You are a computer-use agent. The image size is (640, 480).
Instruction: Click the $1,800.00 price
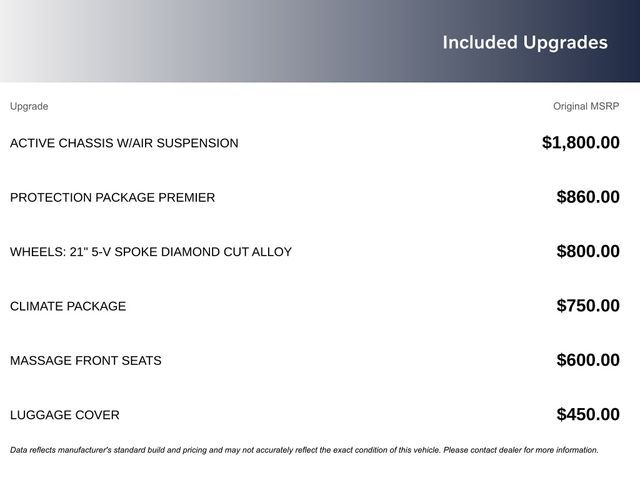(x=580, y=143)
